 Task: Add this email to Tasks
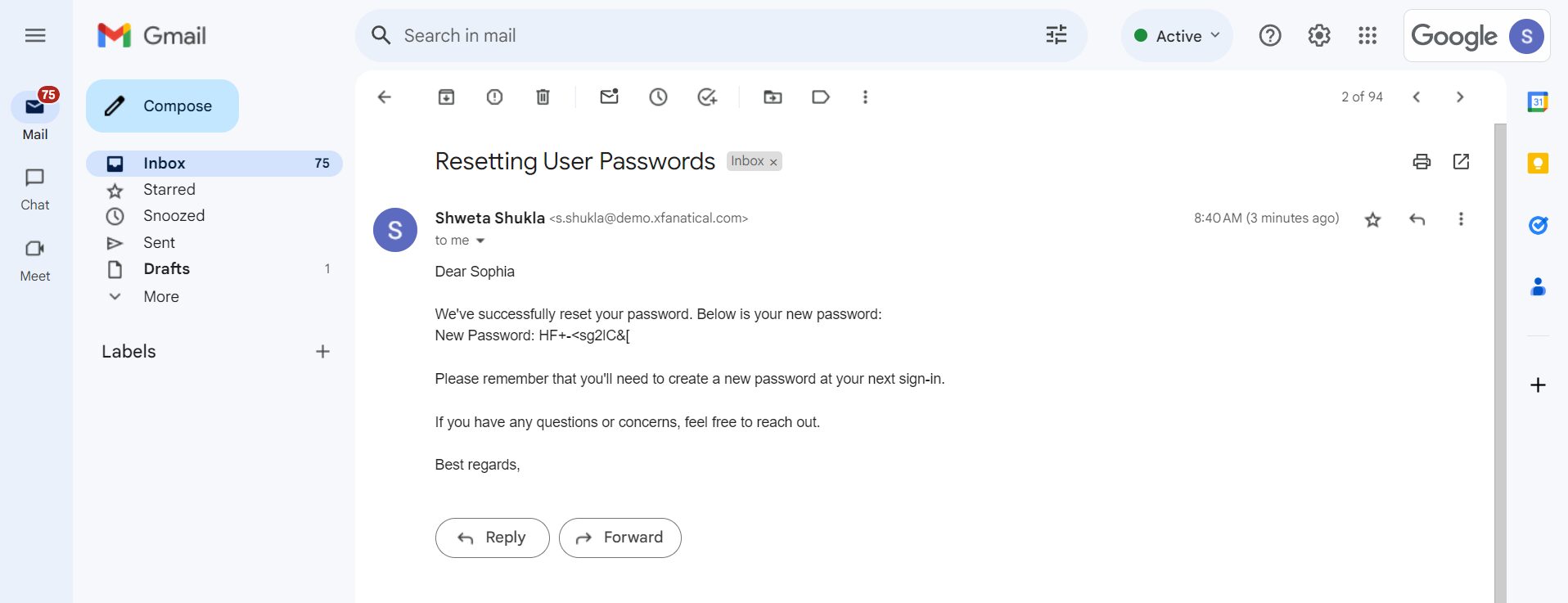click(706, 97)
